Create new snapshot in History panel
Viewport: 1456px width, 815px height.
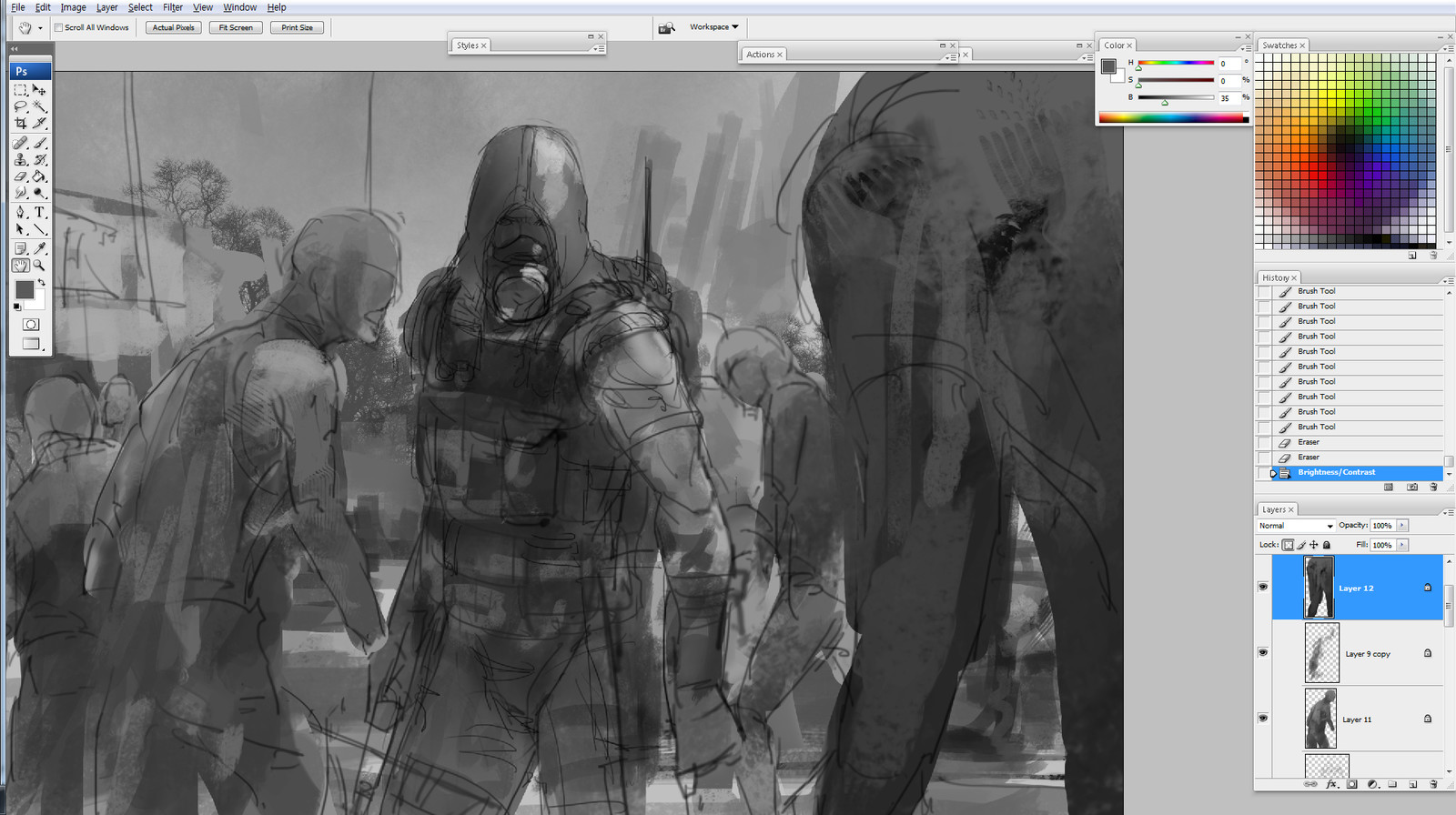tap(1412, 487)
